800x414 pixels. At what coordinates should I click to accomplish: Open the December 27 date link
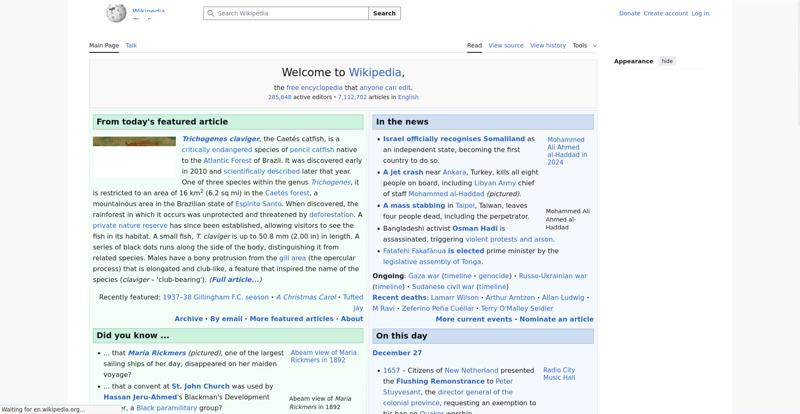pos(397,353)
